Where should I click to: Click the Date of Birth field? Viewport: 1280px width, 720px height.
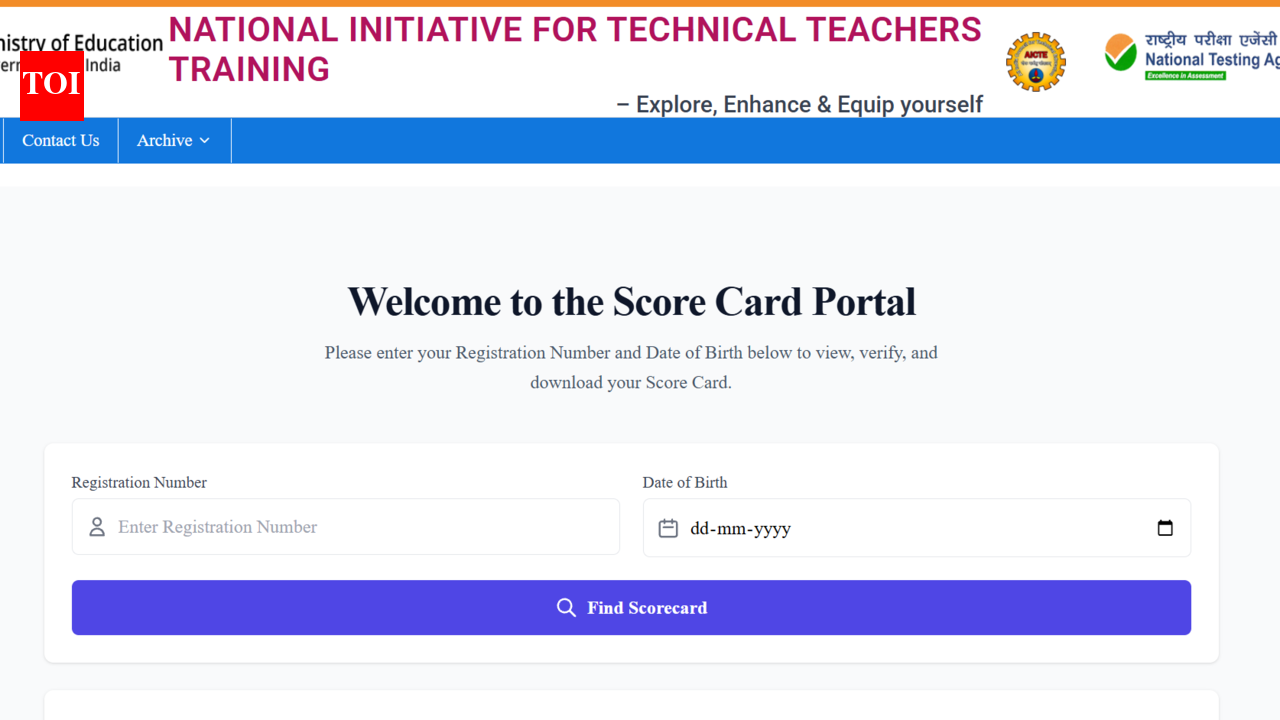(916, 528)
